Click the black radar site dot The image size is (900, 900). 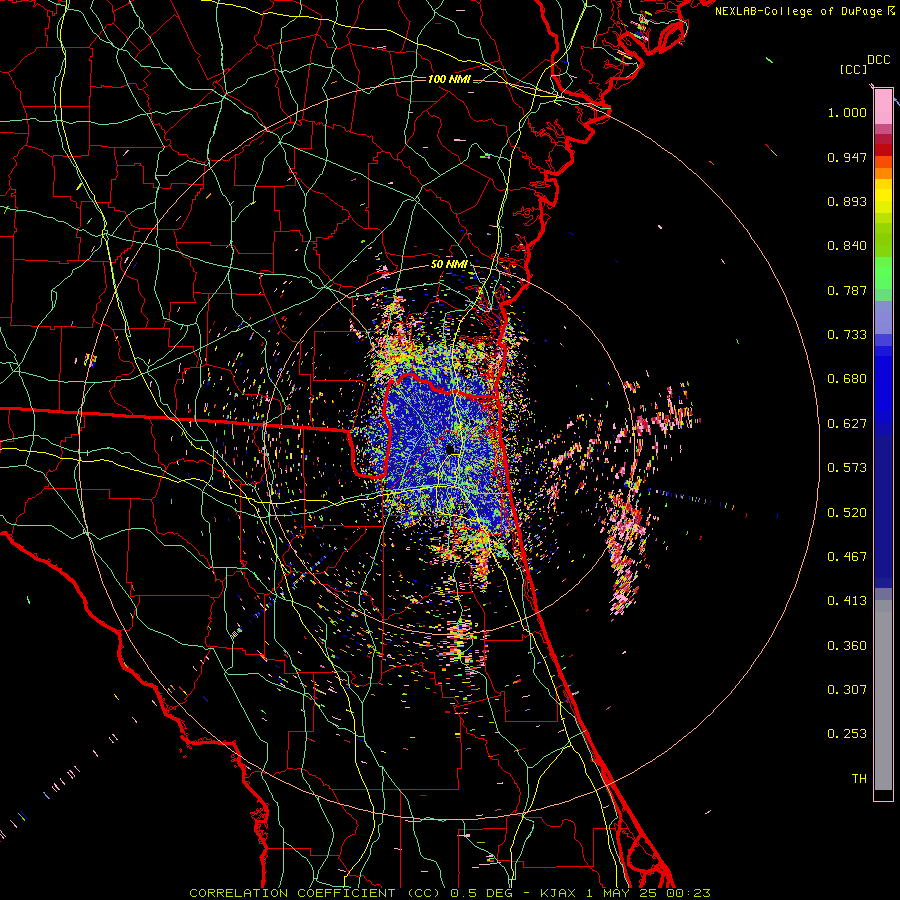click(x=450, y=449)
